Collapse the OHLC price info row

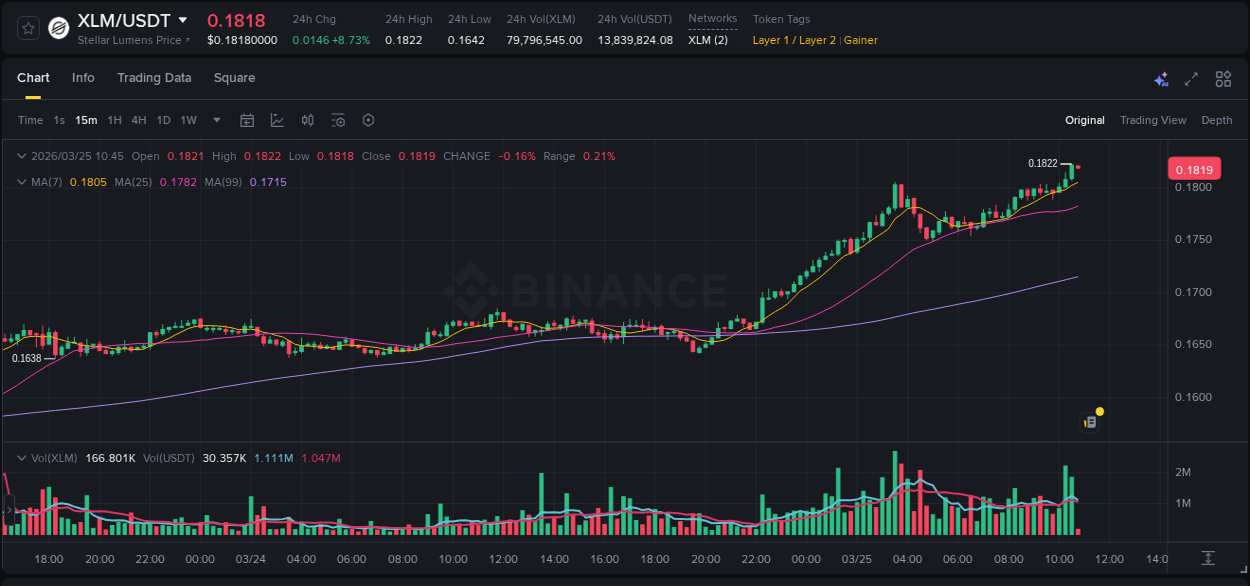click(x=21, y=156)
